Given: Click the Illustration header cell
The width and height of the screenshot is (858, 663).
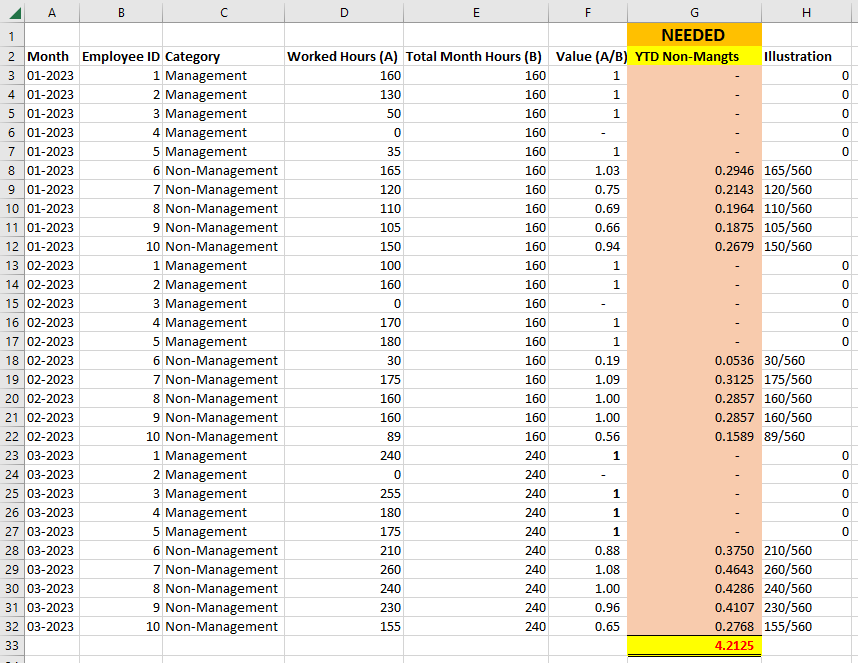Looking at the screenshot, I should 809,56.
